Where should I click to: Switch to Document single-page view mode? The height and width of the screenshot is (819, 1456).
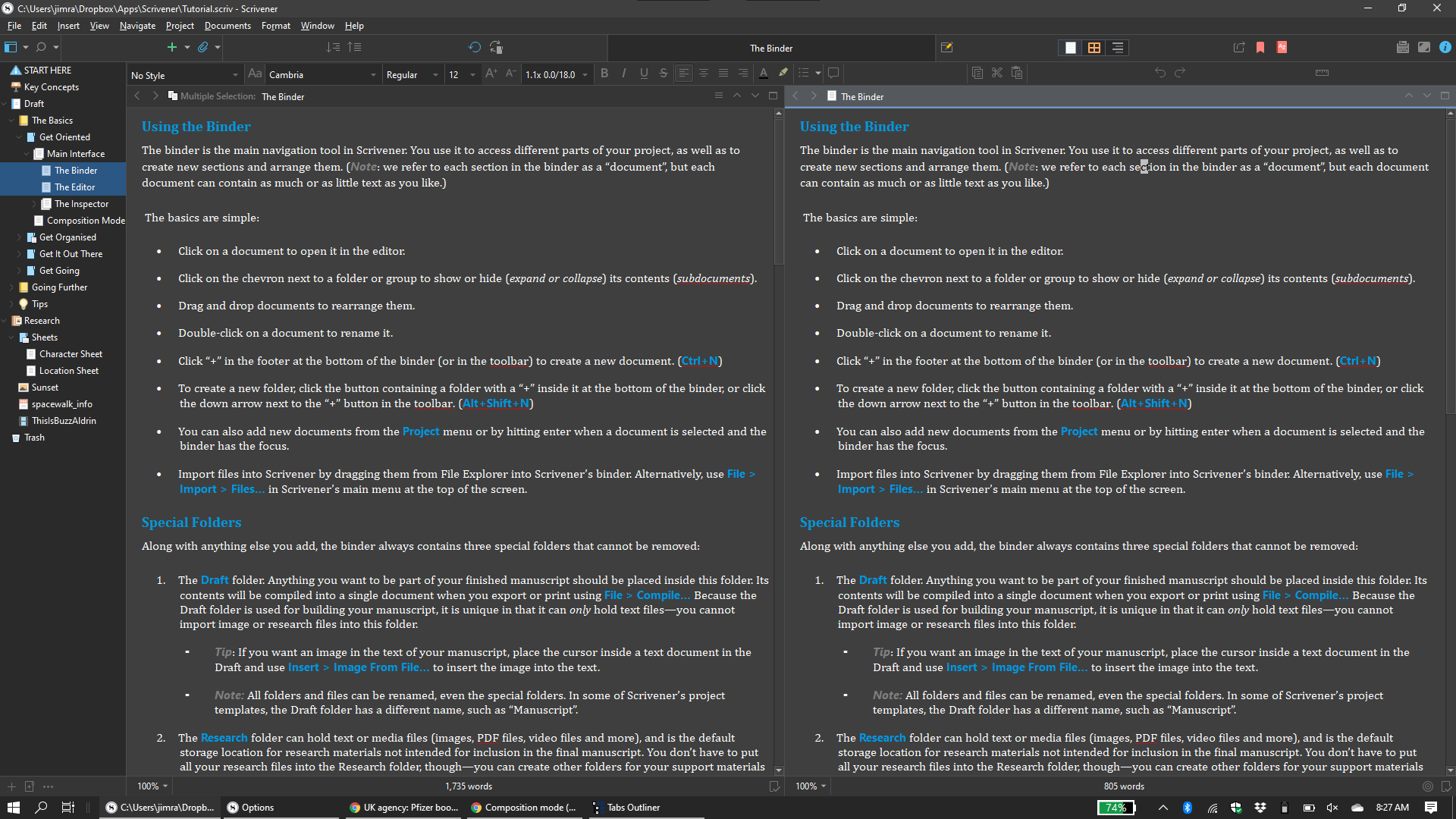tap(1071, 48)
